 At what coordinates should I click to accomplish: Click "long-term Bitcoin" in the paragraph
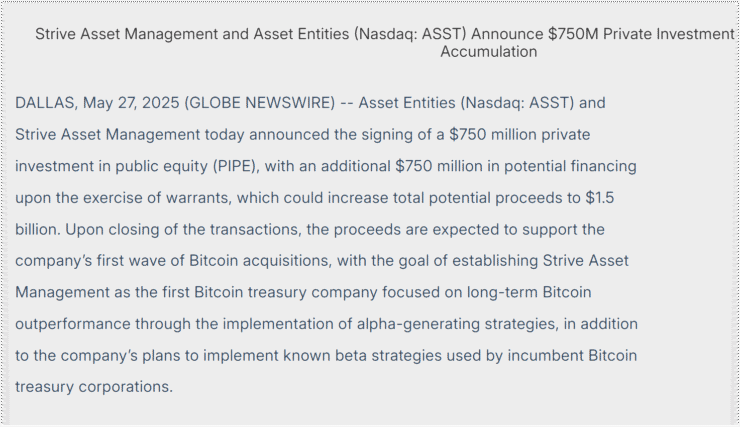(529, 293)
